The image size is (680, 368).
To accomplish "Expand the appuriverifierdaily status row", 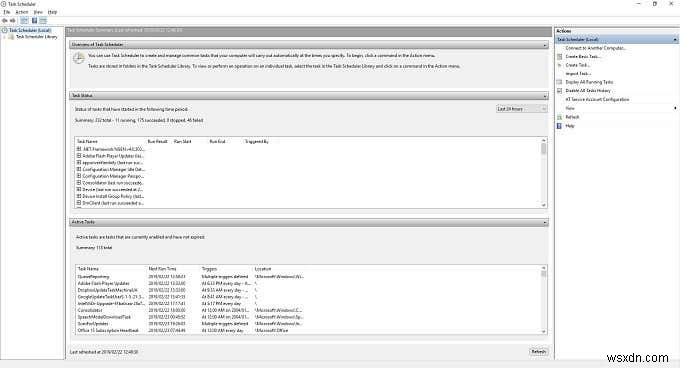I will coord(79,163).
